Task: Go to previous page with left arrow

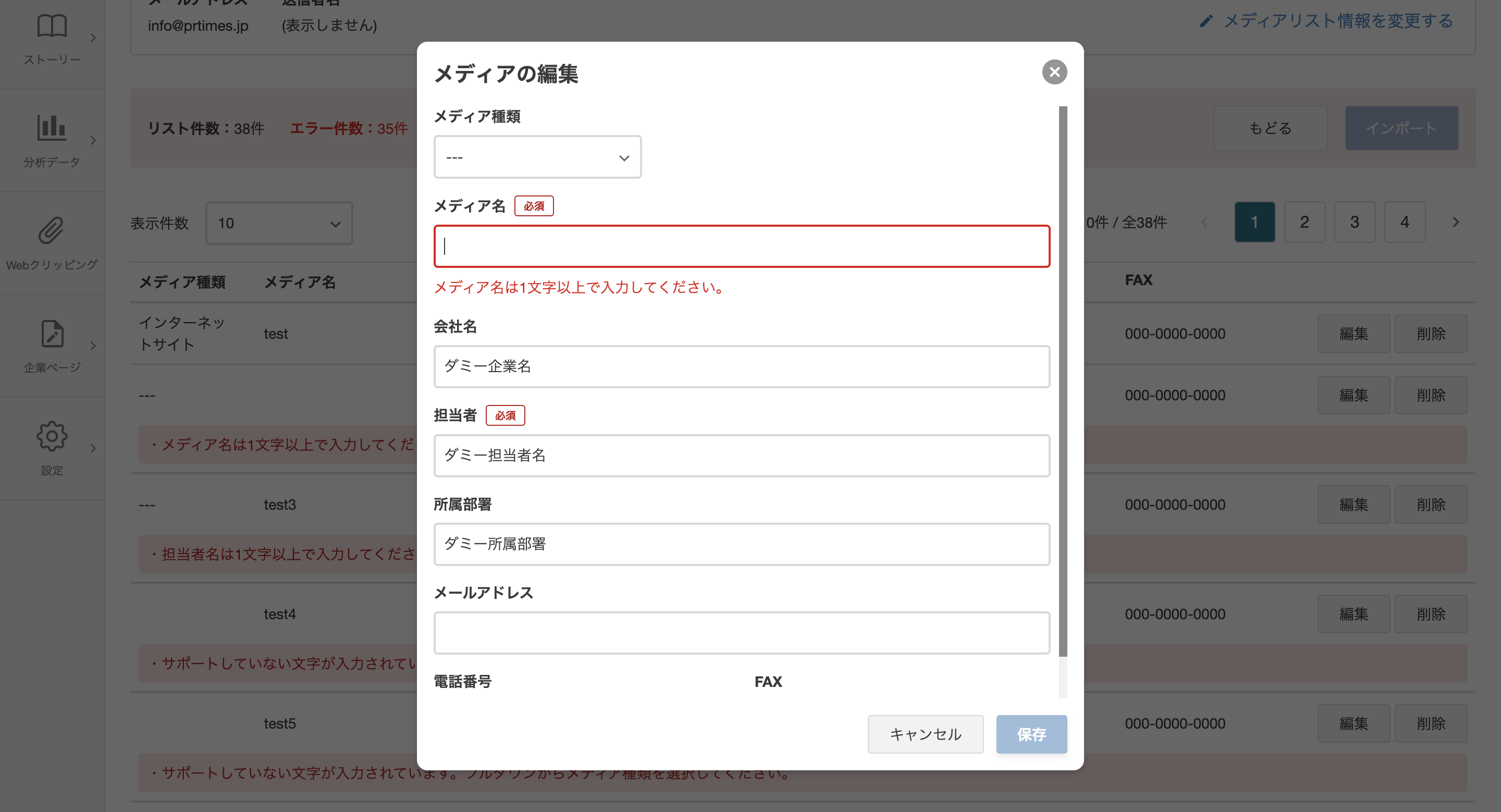Action: pos(1204,222)
